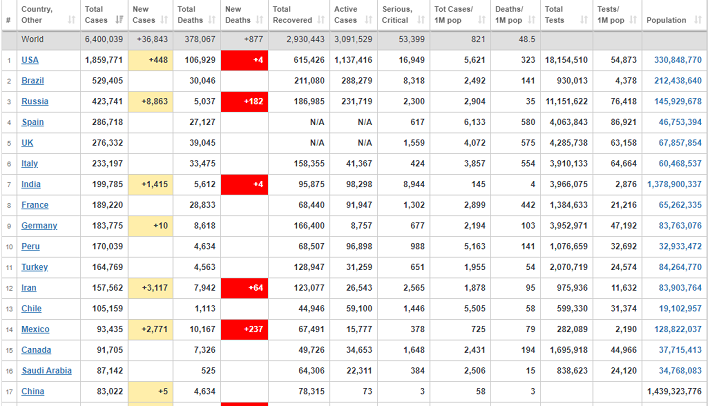Open the Canada country link
710x406 pixels.
tap(36, 350)
